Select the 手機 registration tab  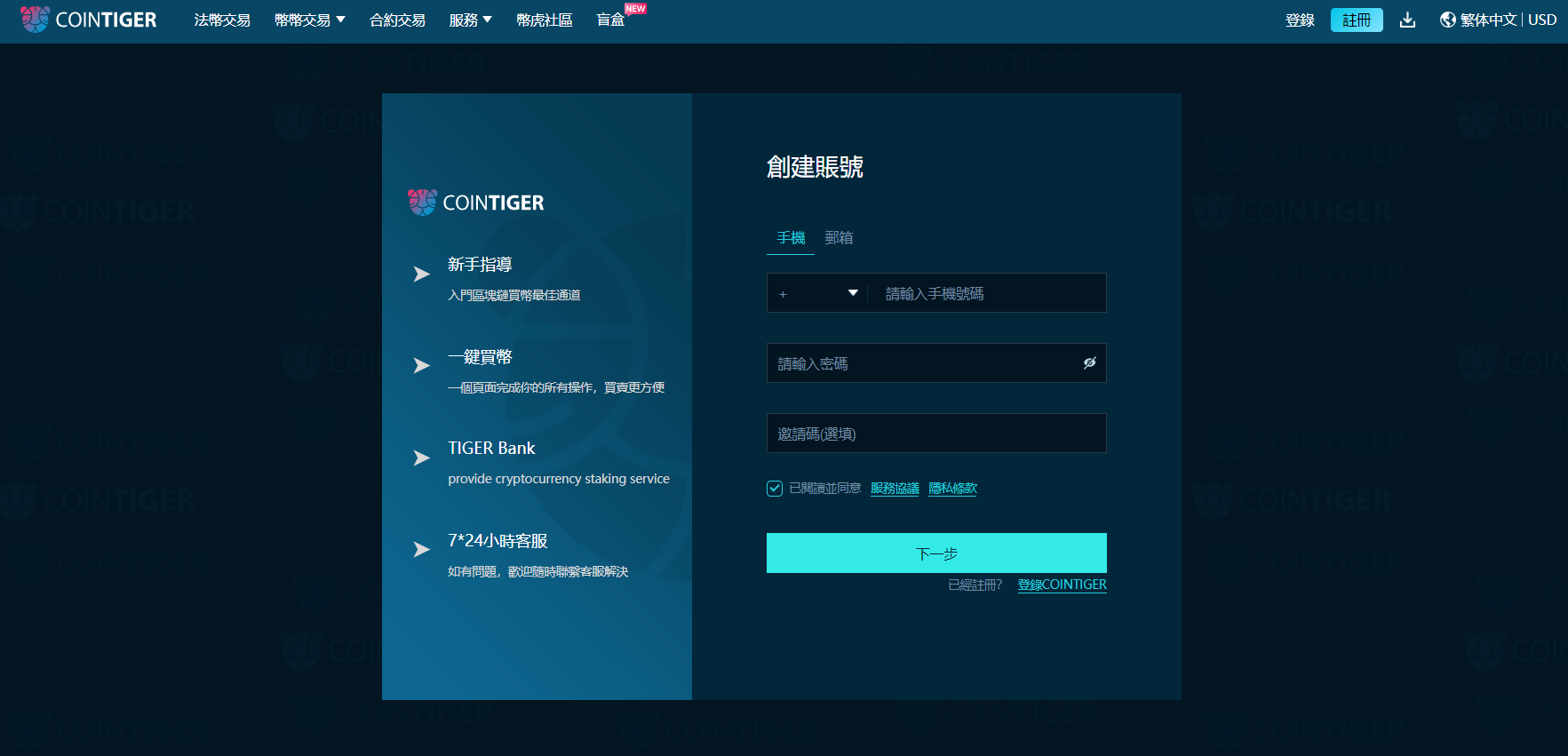[x=791, y=238]
